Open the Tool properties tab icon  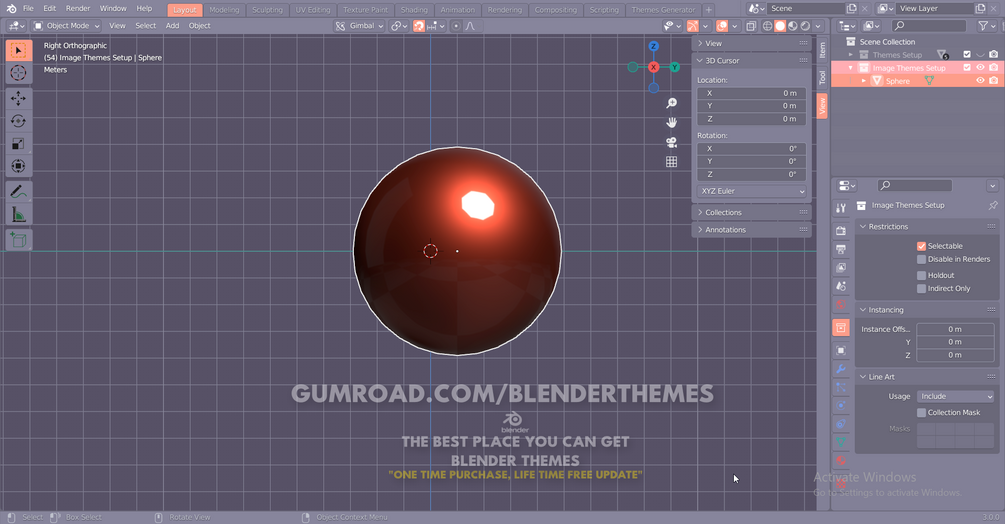tap(841, 208)
